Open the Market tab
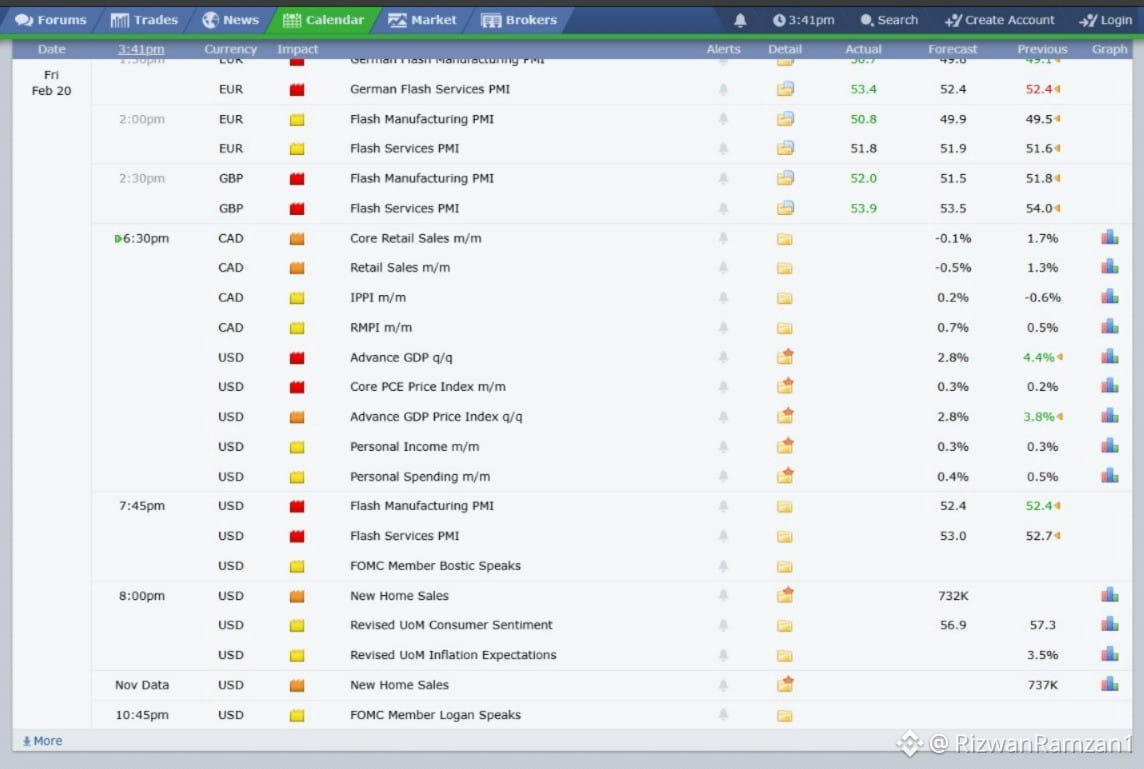Viewport: 1144px width, 769px height. [x=422, y=20]
